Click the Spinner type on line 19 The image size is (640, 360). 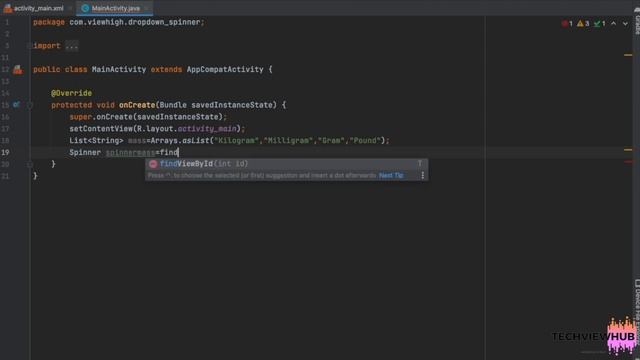(85, 152)
